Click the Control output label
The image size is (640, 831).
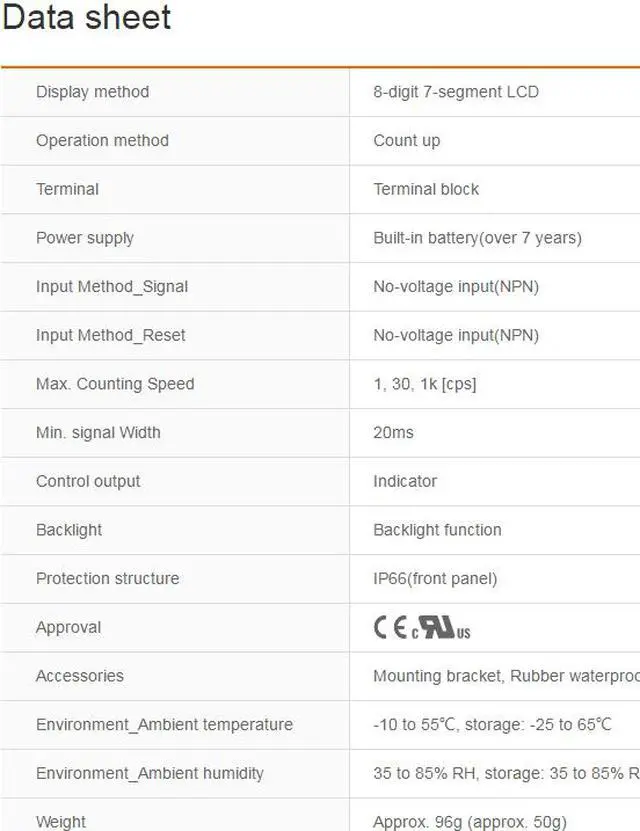click(x=88, y=481)
